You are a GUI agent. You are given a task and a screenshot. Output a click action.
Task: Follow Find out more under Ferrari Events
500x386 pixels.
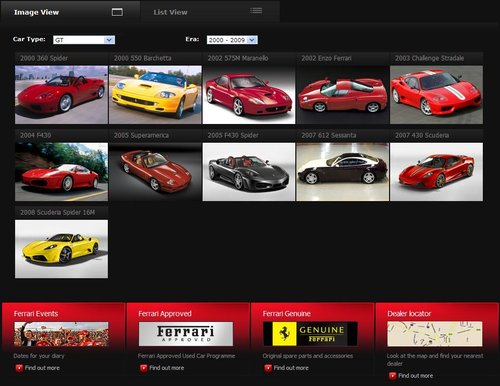42,368
